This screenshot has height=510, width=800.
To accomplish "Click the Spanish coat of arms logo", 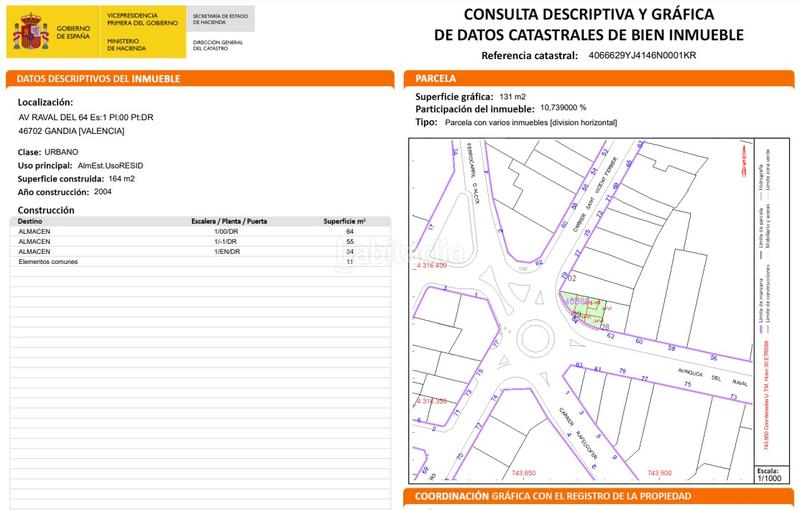I will pyautogui.click(x=31, y=32).
